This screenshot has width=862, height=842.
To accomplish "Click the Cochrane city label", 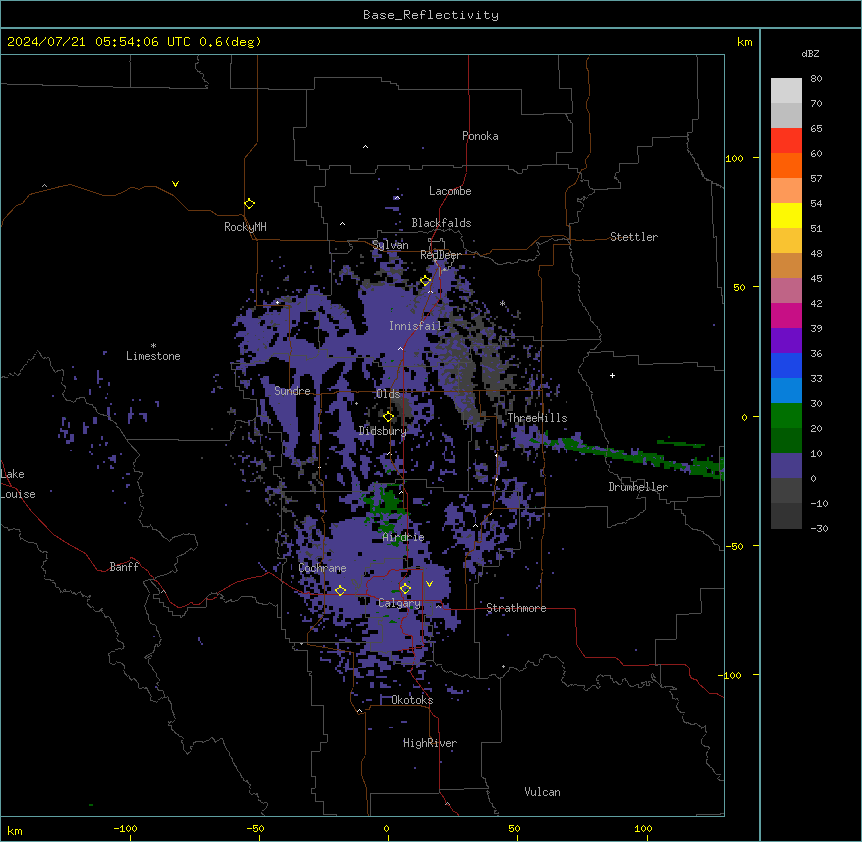I will pos(322,568).
